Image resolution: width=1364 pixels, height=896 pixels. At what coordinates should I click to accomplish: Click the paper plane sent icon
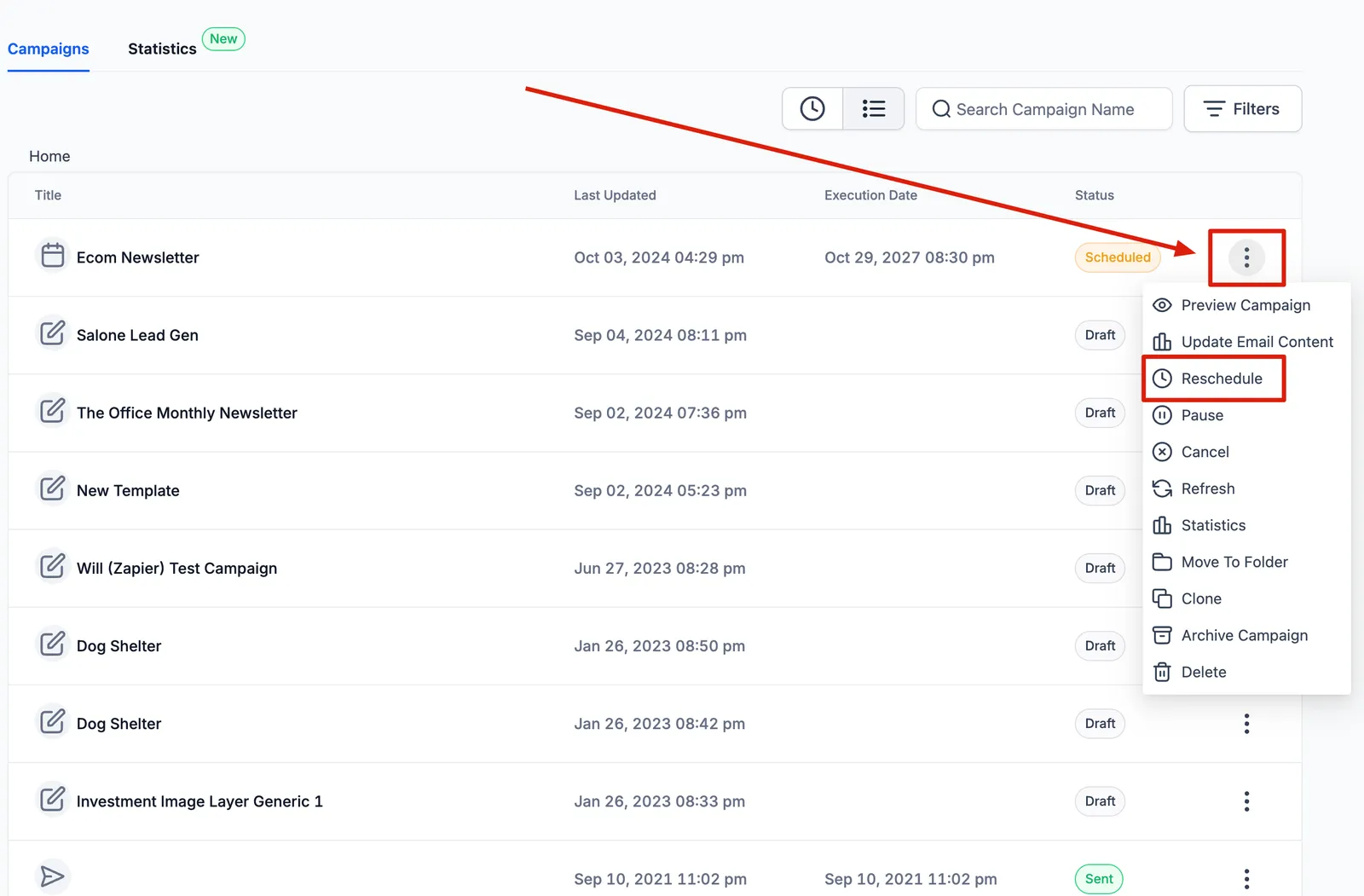coord(53,876)
